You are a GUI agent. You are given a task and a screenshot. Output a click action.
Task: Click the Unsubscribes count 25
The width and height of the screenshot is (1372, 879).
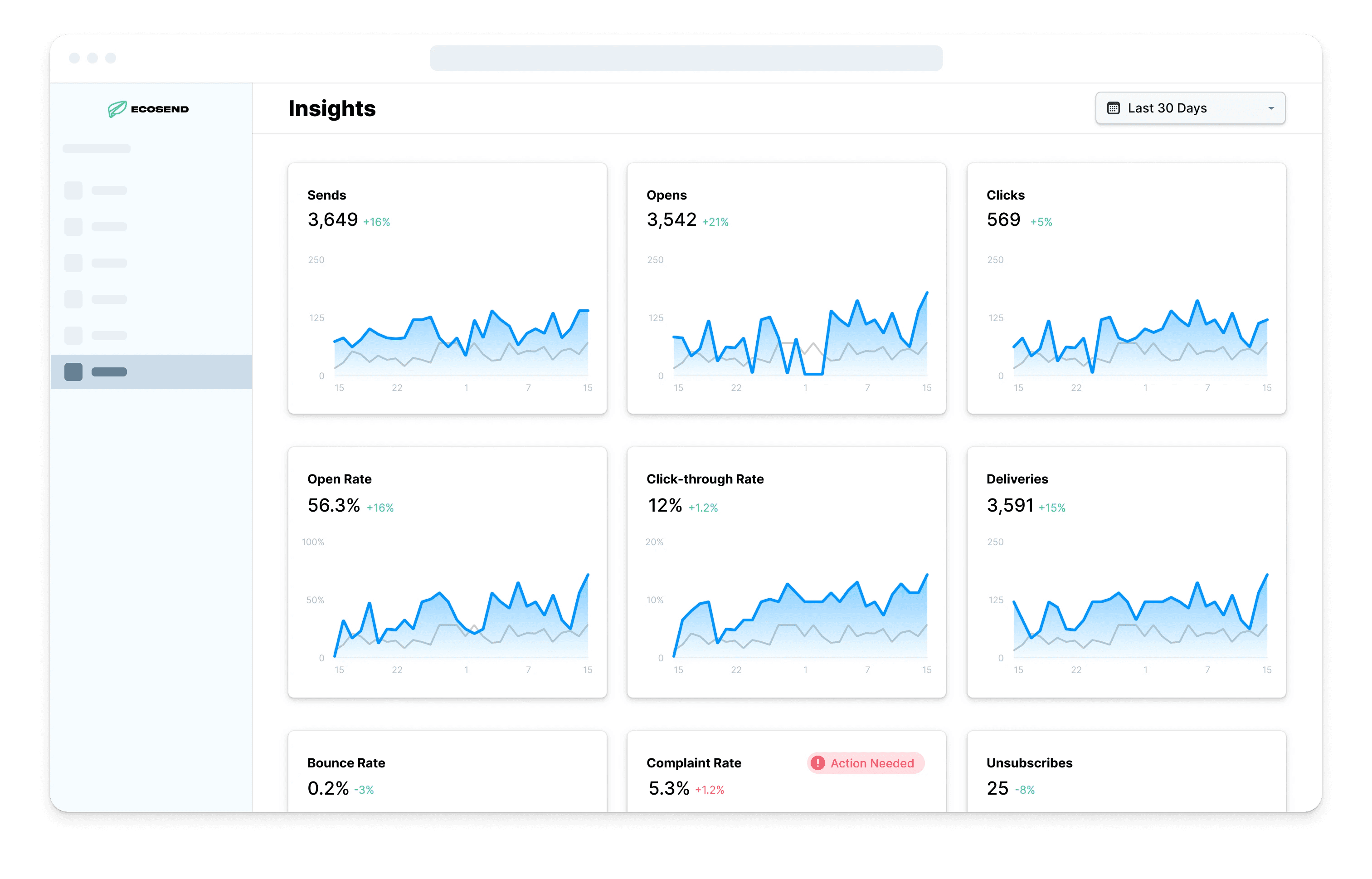click(x=998, y=788)
